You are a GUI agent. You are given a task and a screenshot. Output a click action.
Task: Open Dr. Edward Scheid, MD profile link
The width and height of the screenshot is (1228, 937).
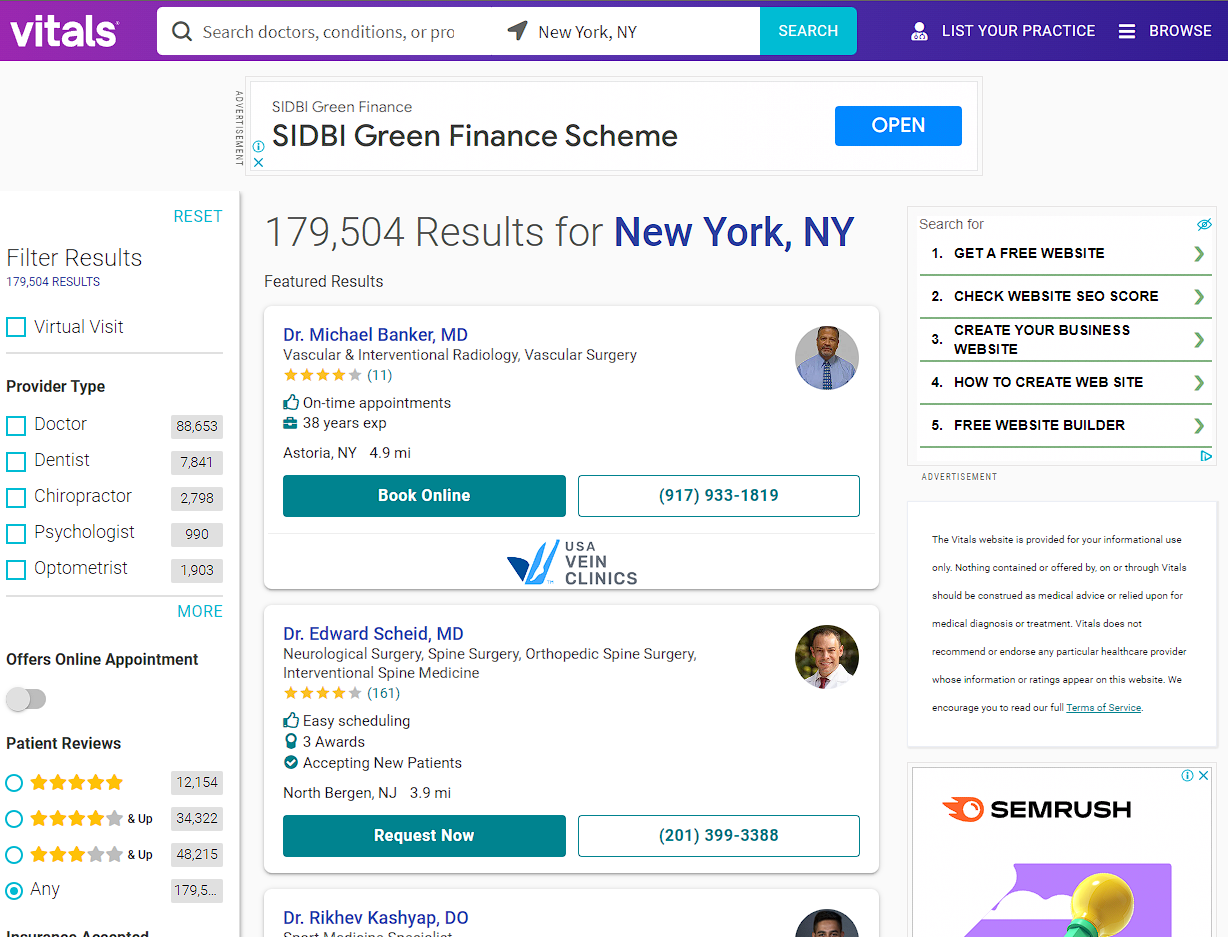click(373, 634)
